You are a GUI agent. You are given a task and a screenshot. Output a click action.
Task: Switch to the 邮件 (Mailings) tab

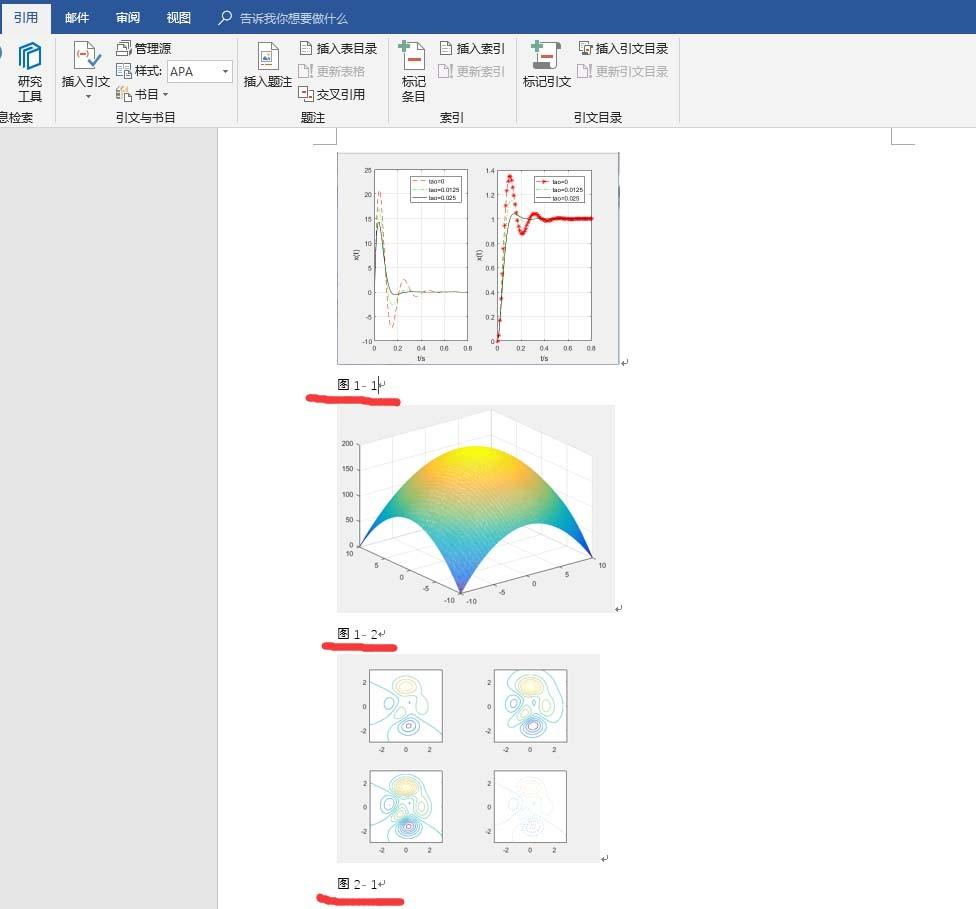[x=77, y=17]
